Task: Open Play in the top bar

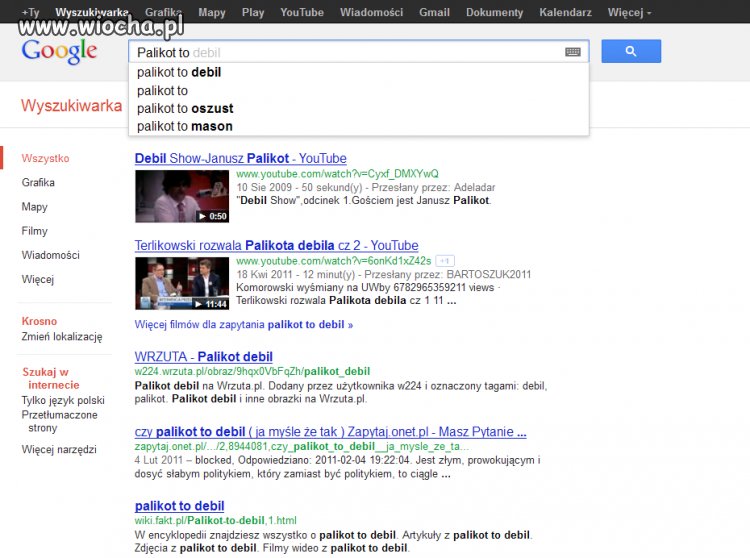Action: pyautogui.click(x=253, y=12)
